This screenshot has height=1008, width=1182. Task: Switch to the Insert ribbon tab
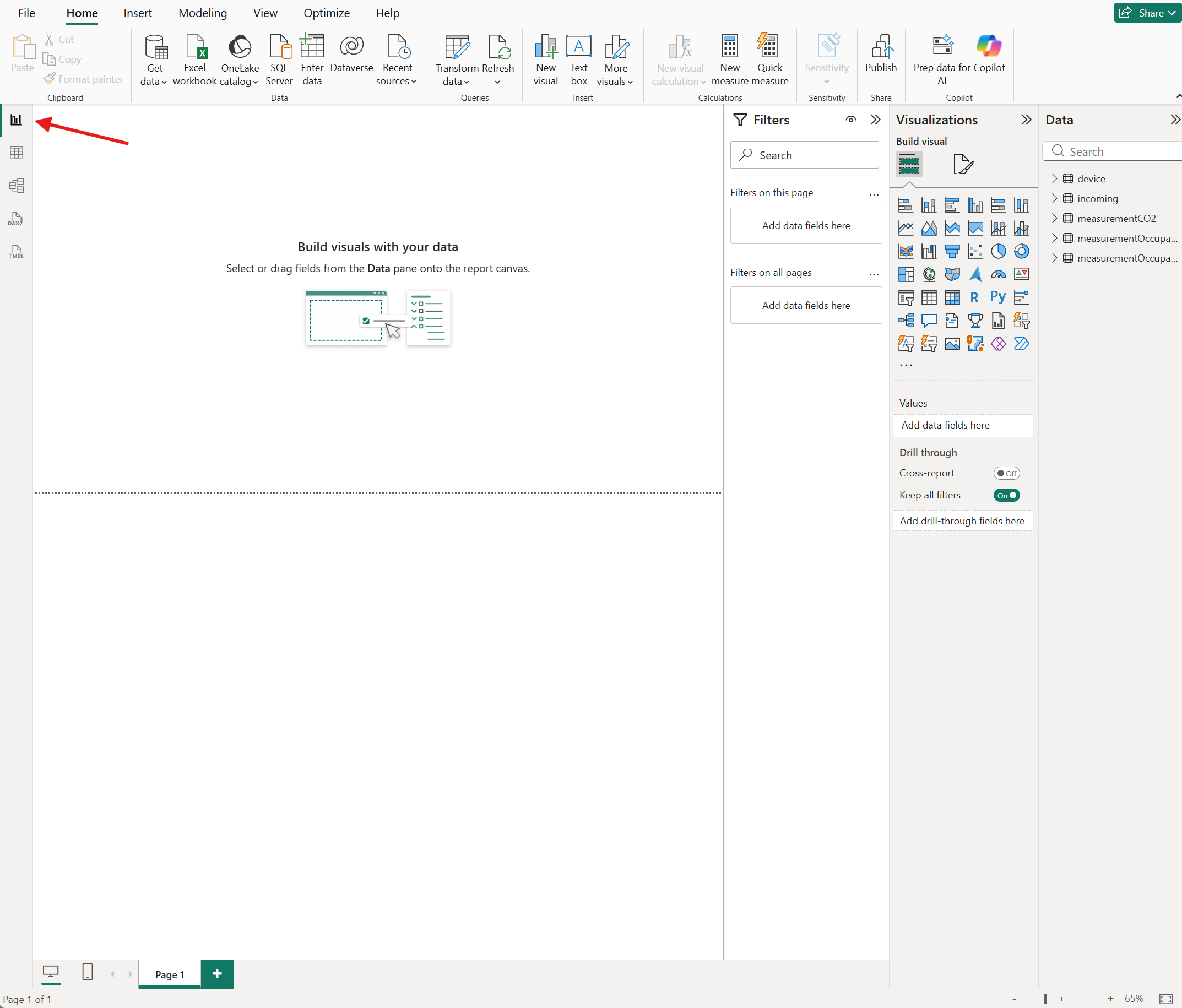point(138,13)
